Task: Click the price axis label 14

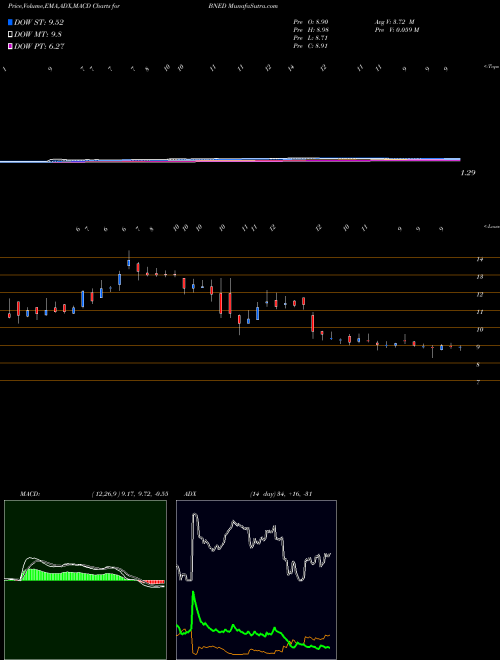Action: tap(479, 259)
